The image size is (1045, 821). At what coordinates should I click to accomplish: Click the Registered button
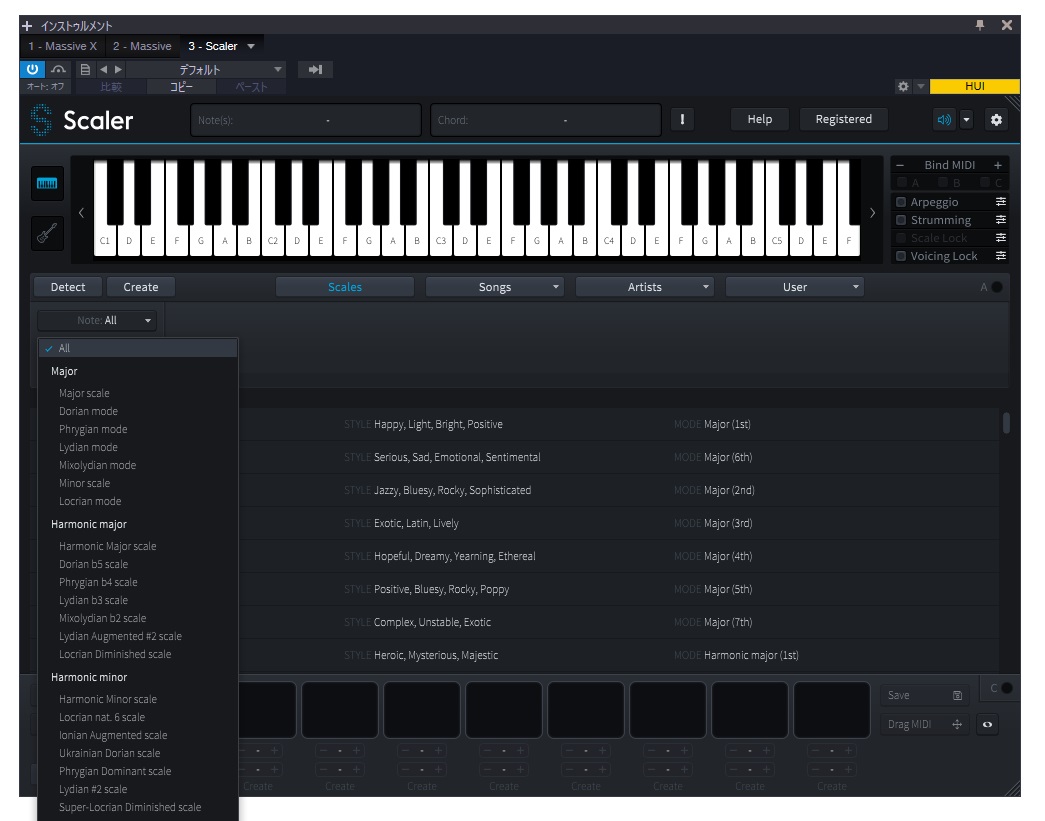point(843,119)
